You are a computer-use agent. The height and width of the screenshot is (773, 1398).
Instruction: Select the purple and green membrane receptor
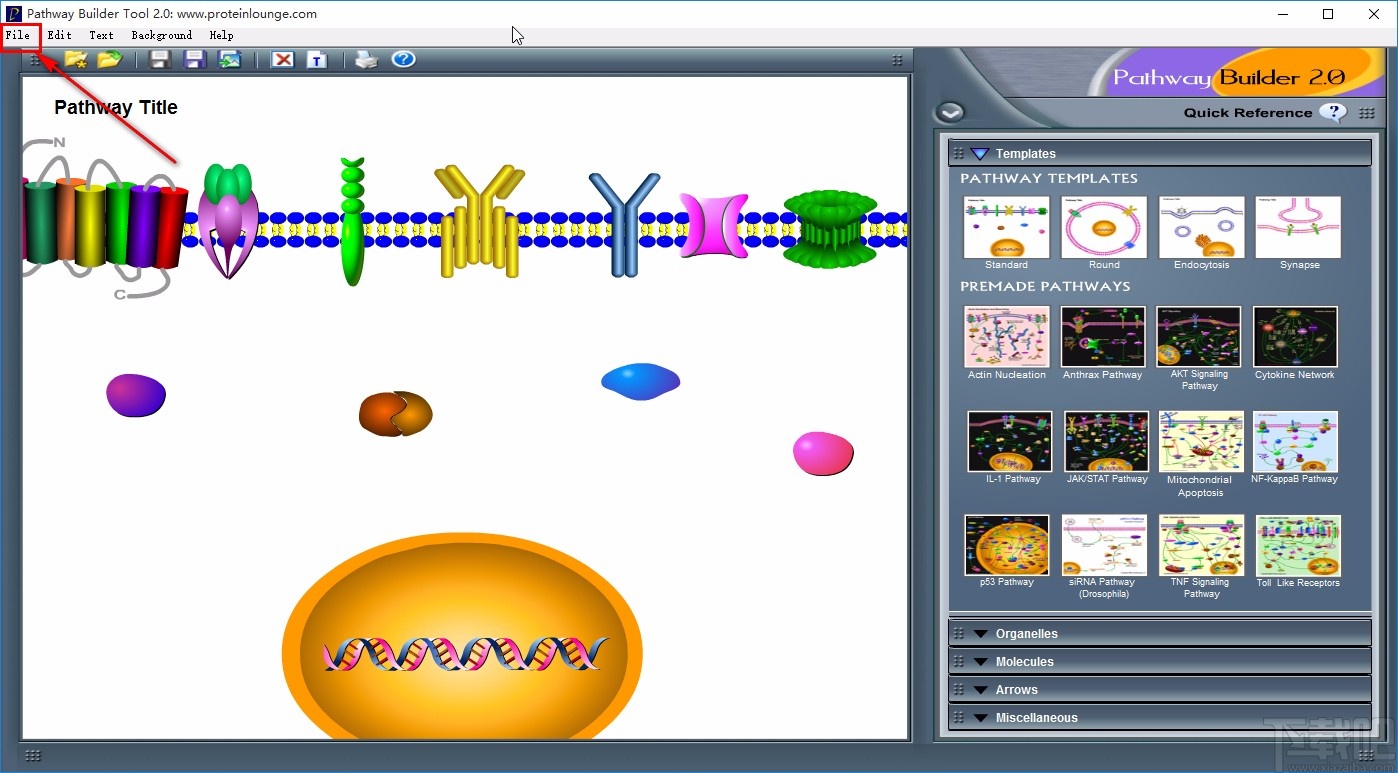click(x=228, y=220)
